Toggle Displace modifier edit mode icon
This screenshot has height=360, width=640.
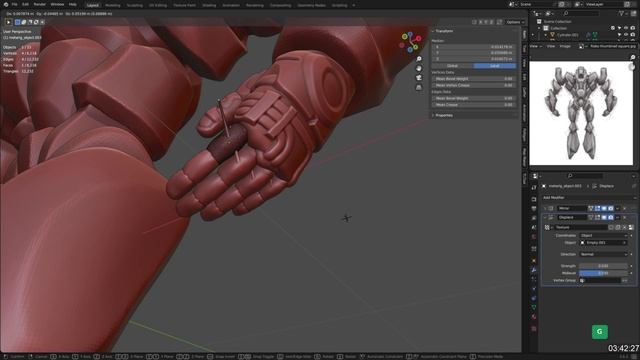[598, 218]
